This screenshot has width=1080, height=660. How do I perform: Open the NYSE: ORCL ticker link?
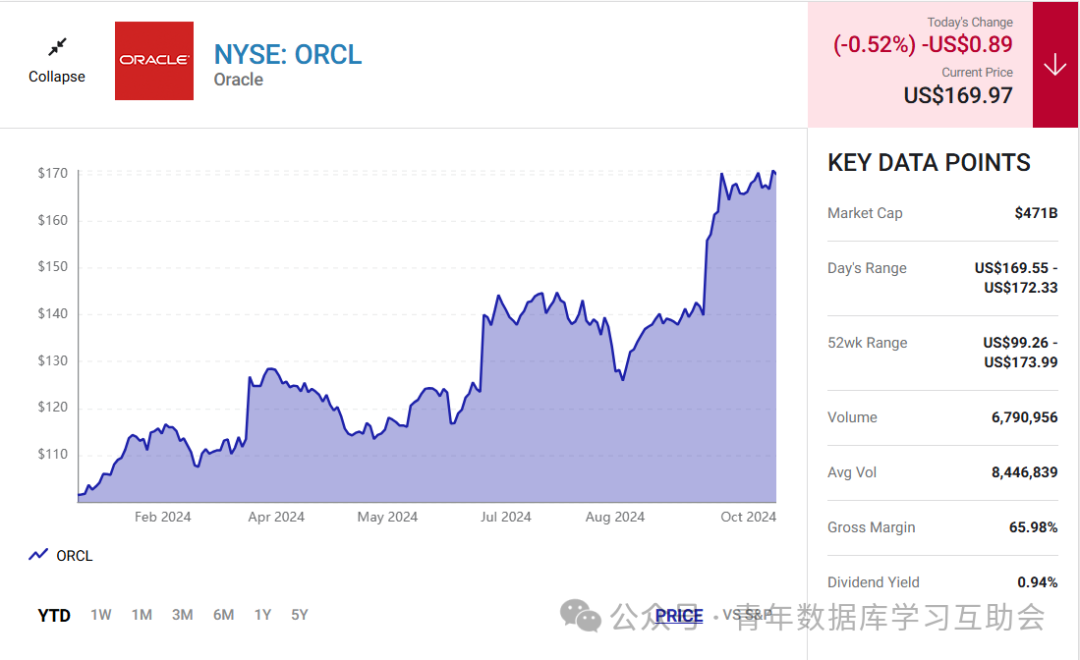tap(288, 54)
